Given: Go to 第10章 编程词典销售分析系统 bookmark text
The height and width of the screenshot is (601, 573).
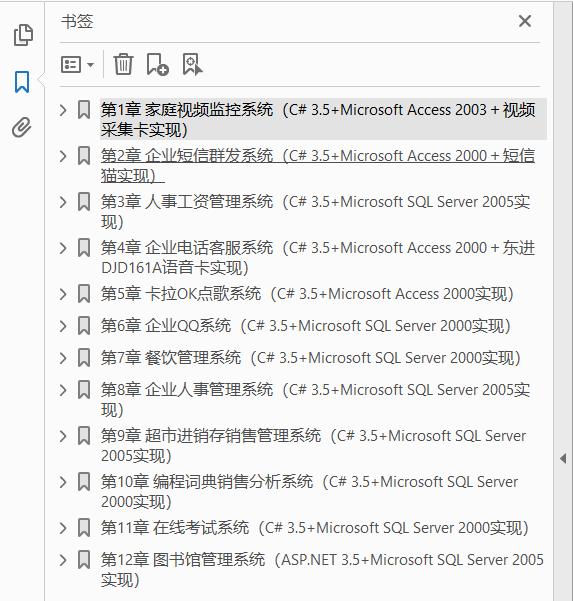Looking at the screenshot, I should click(310, 491).
